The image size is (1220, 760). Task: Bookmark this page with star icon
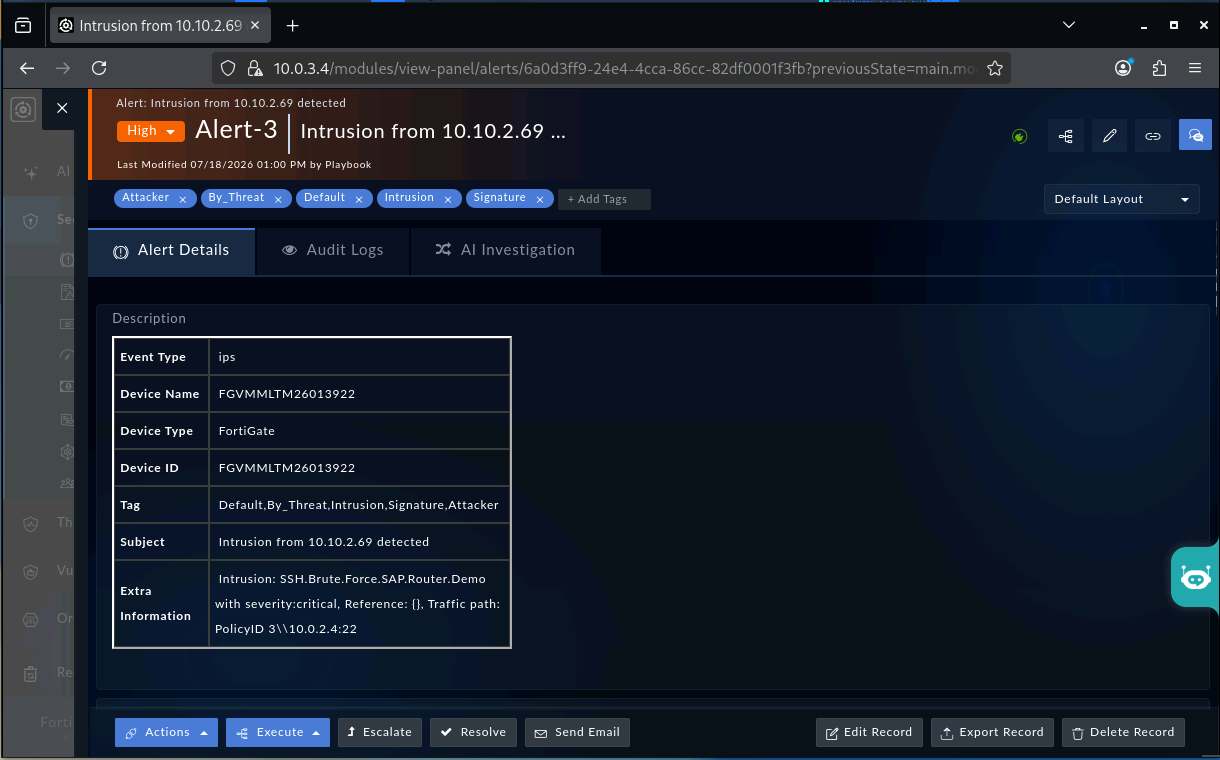994,68
